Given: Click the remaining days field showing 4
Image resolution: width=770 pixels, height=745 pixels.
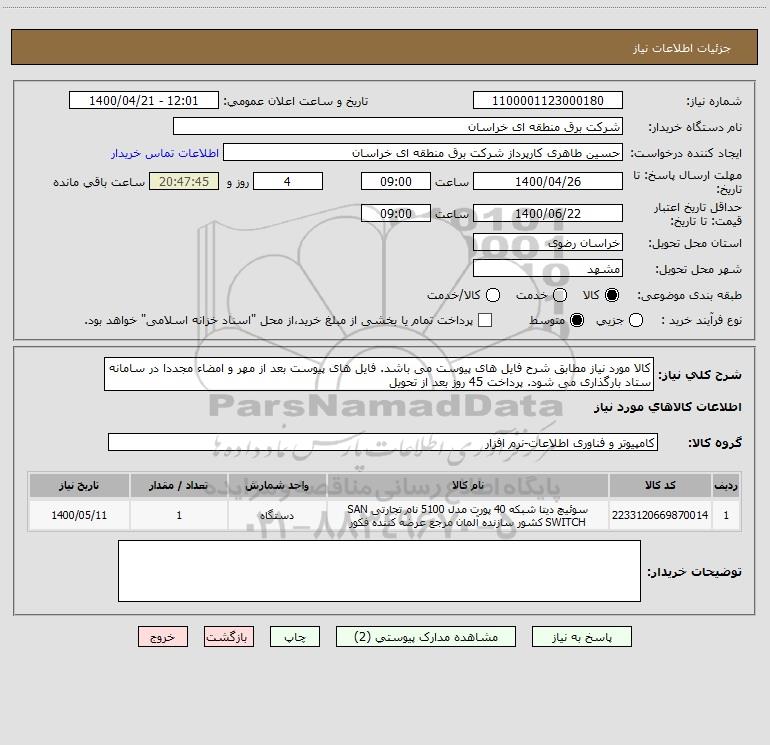Looking at the screenshot, I should click(x=288, y=181).
